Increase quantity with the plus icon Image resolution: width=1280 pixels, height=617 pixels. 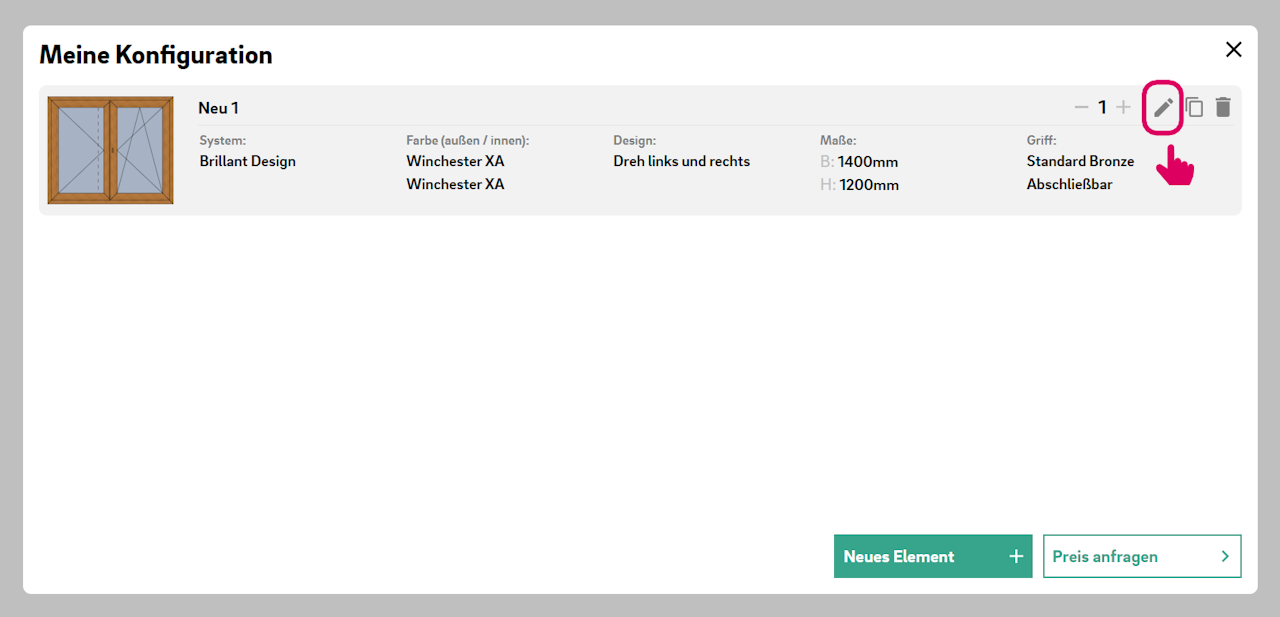coord(1123,107)
